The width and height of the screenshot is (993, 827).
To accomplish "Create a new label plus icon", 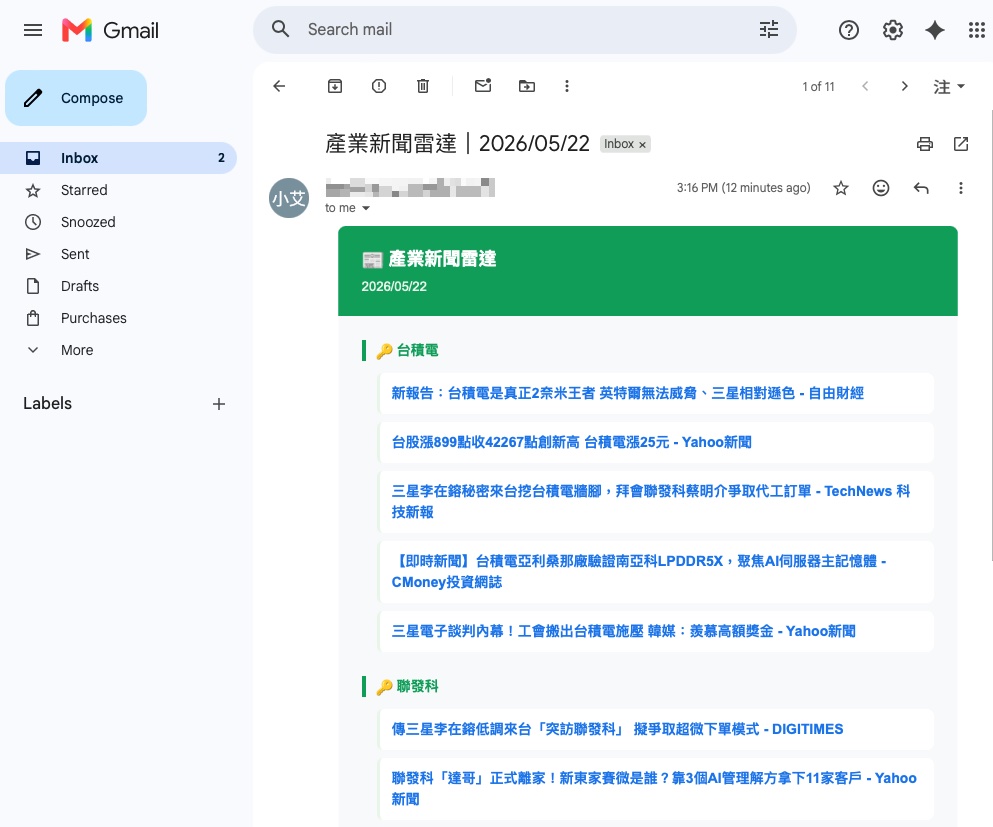I will [x=218, y=404].
